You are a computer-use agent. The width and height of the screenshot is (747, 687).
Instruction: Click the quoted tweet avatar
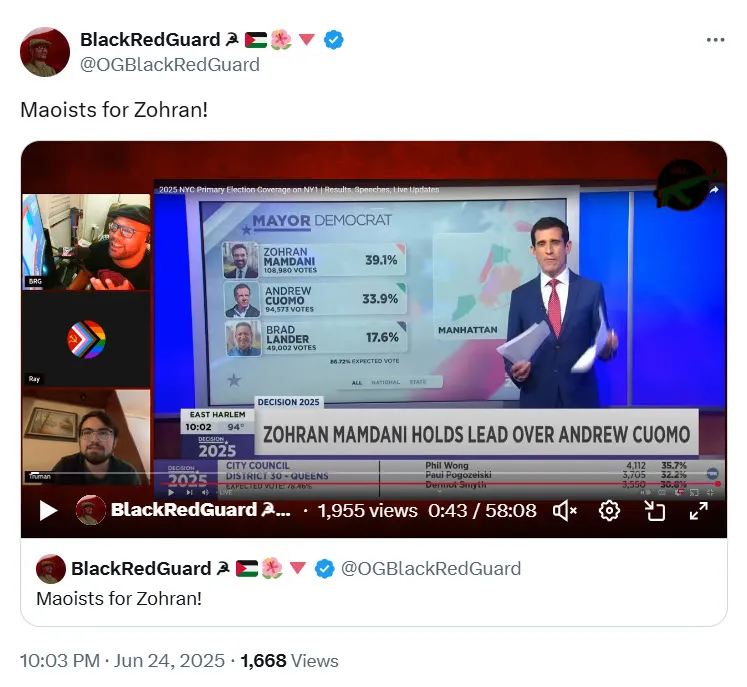[x=51, y=569]
